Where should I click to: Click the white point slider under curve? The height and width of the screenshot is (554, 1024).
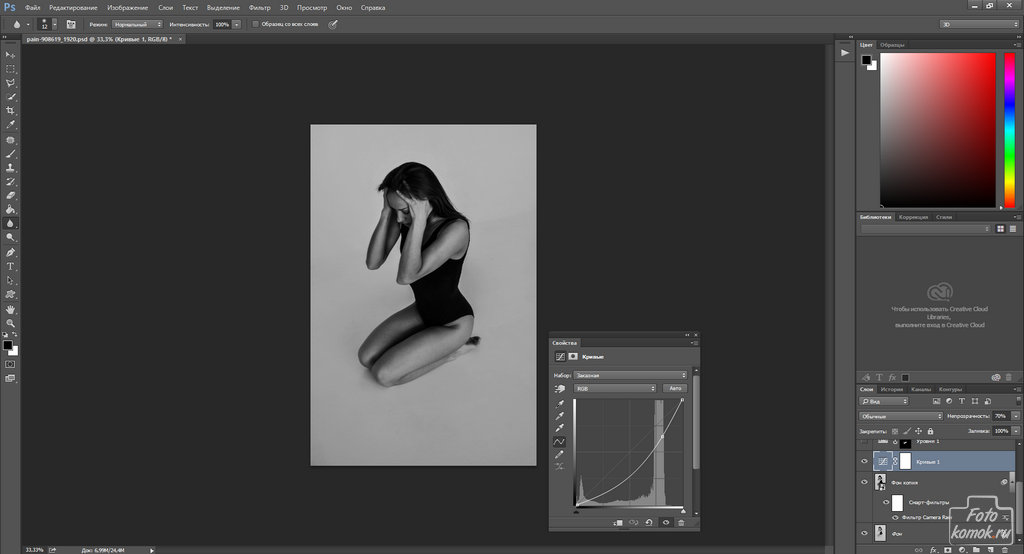(683, 510)
